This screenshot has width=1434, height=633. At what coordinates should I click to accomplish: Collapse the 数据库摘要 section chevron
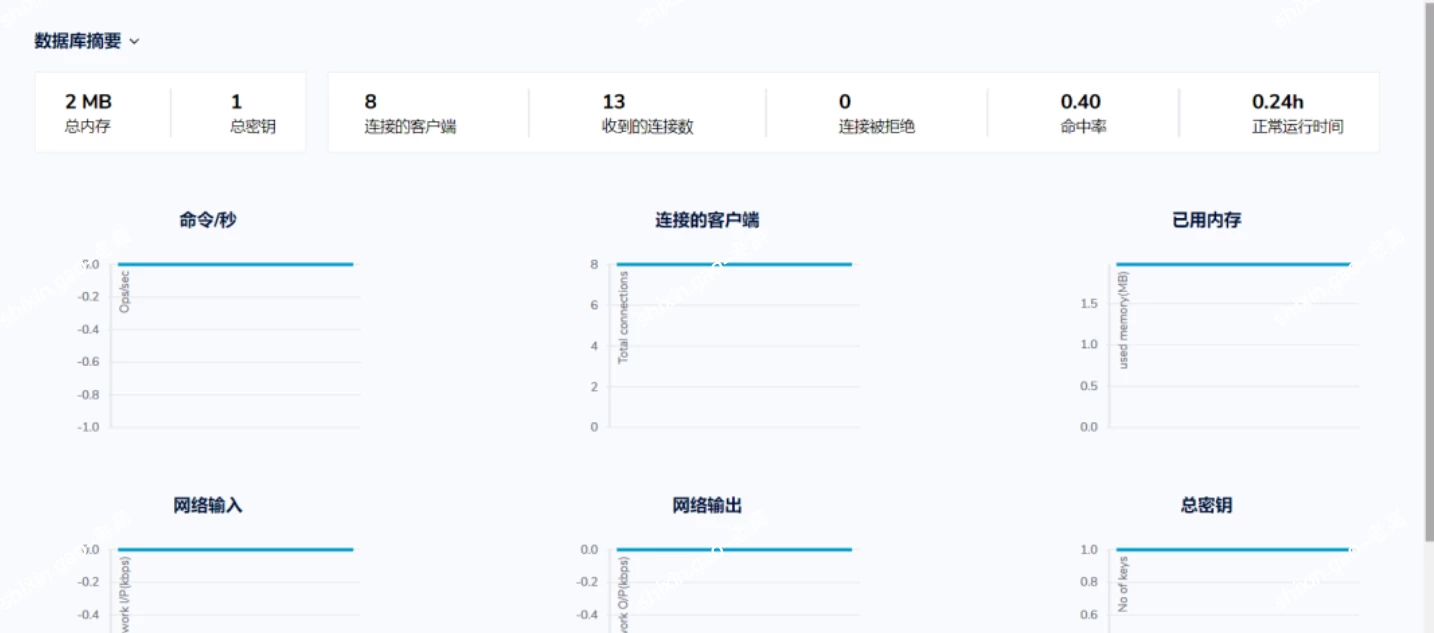pyautogui.click(x=135, y=42)
